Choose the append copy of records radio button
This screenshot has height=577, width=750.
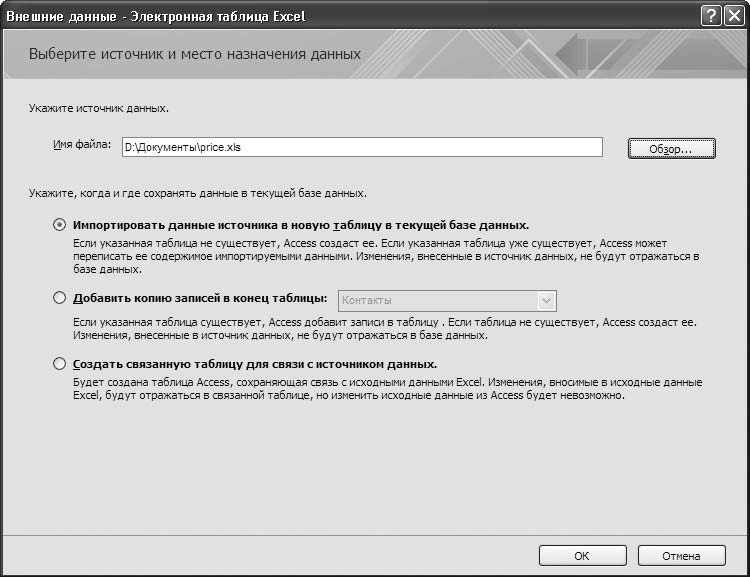[60, 297]
